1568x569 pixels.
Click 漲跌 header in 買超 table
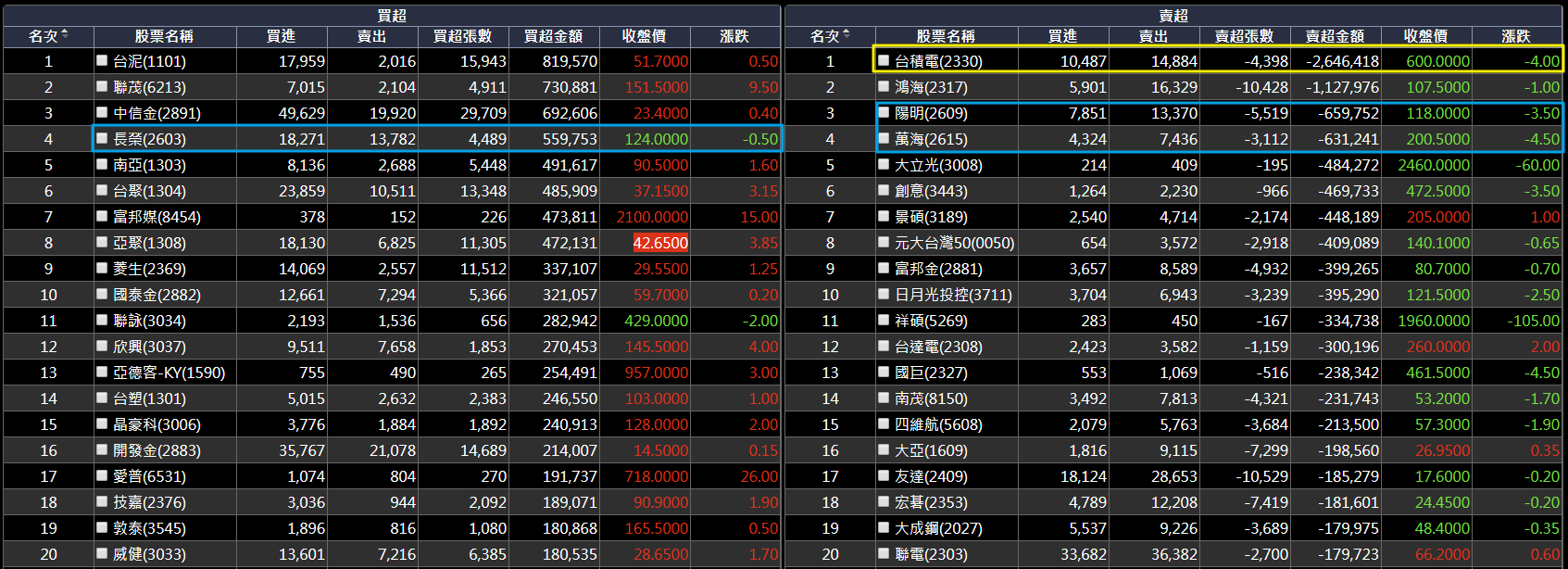[x=734, y=36]
